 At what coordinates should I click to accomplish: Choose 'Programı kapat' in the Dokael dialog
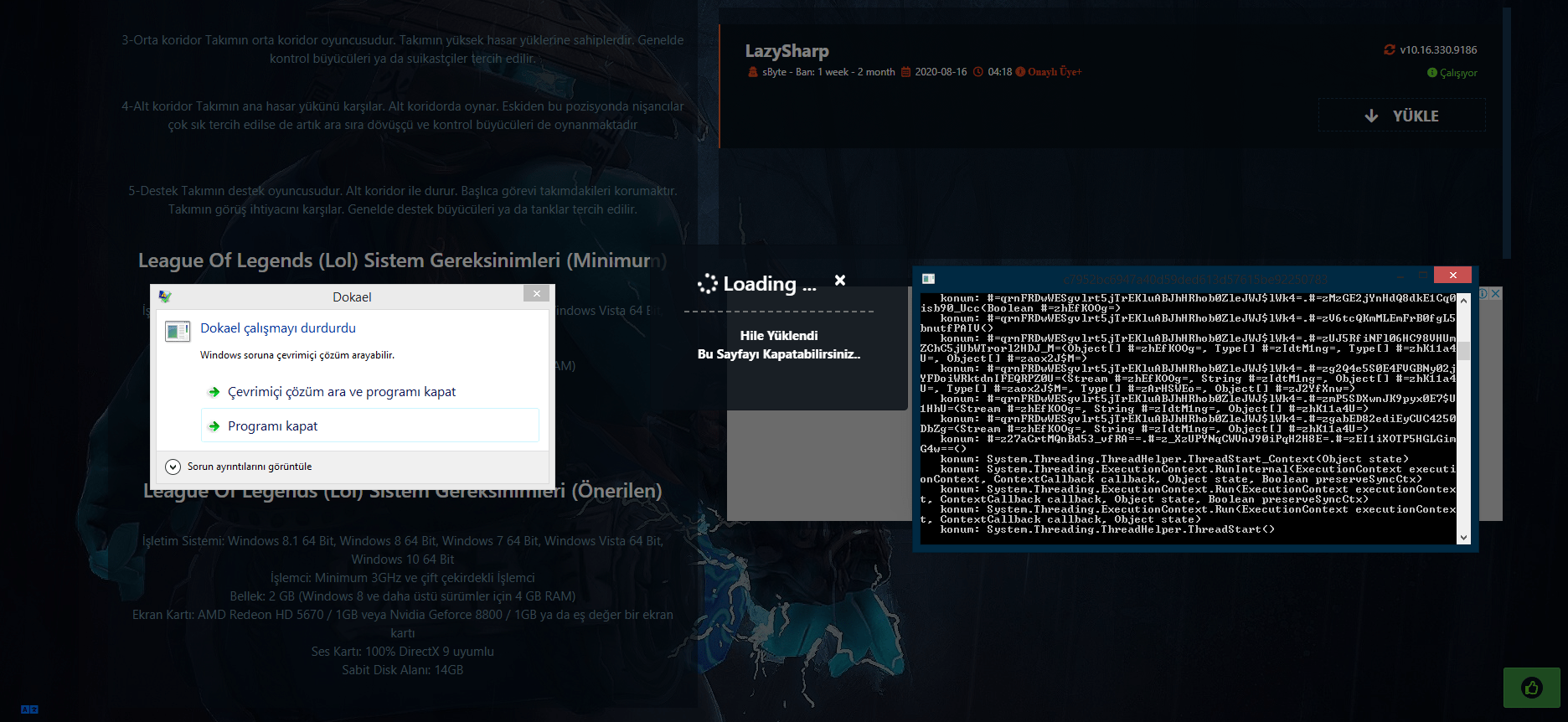[x=370, y=425]
